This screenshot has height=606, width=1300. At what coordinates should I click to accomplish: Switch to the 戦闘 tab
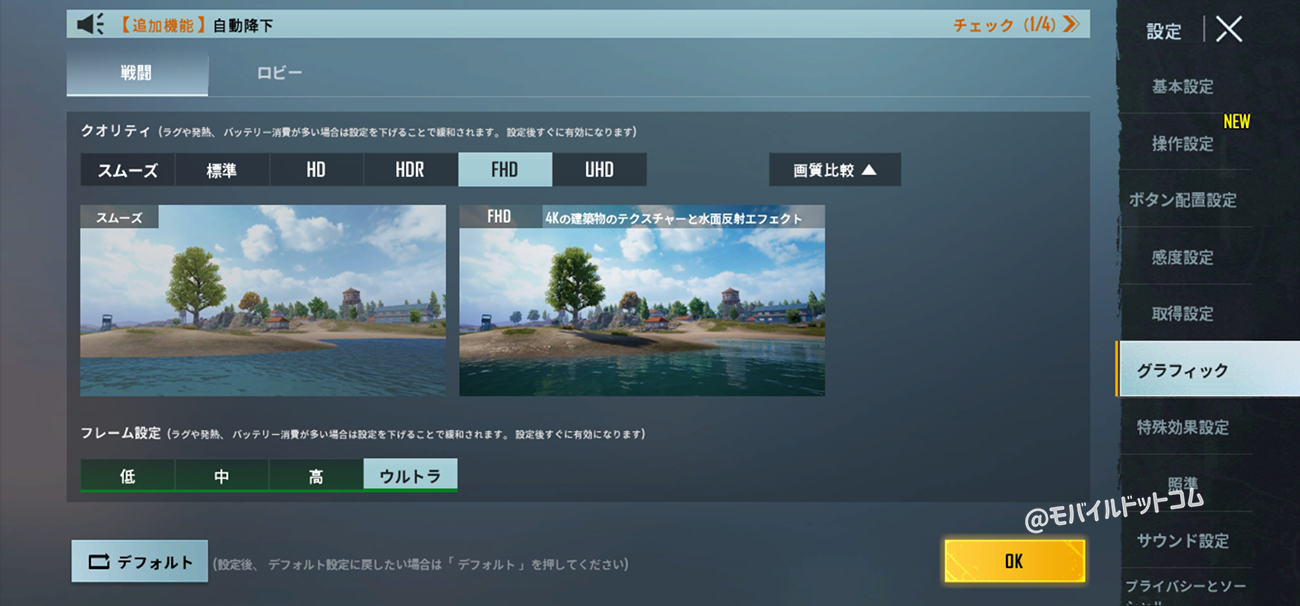(x=137, y=74)
